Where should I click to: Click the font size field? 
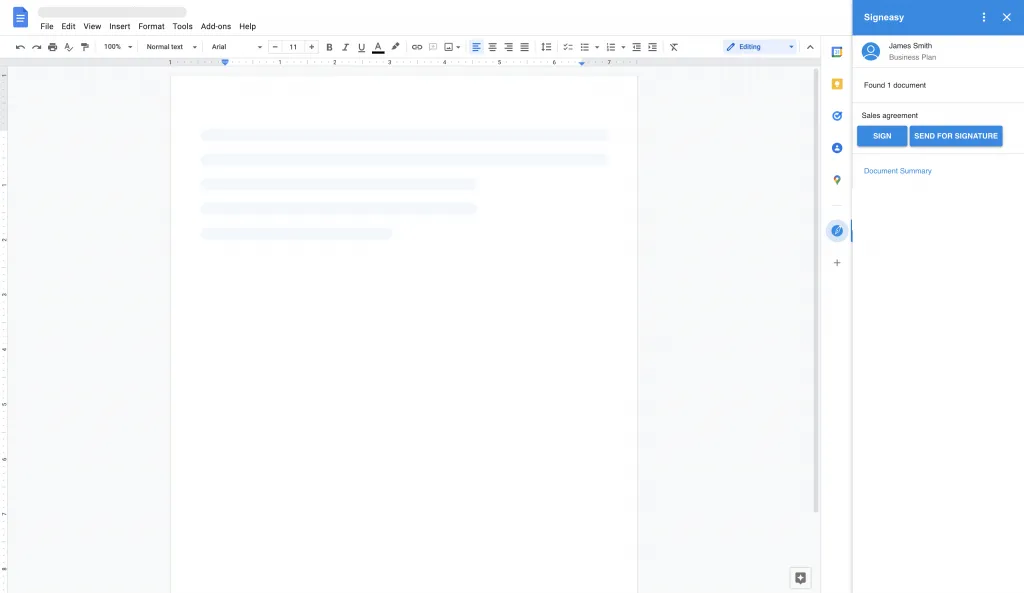tap(293, 47)
